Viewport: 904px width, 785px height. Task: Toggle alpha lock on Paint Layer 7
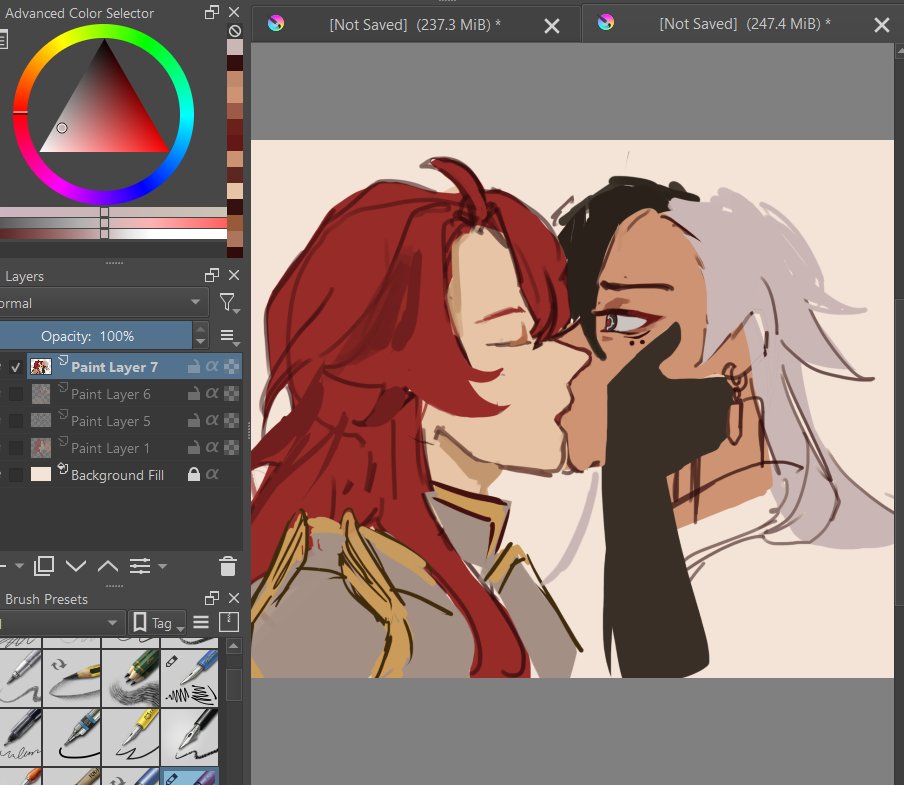click(x=231, y=367)
